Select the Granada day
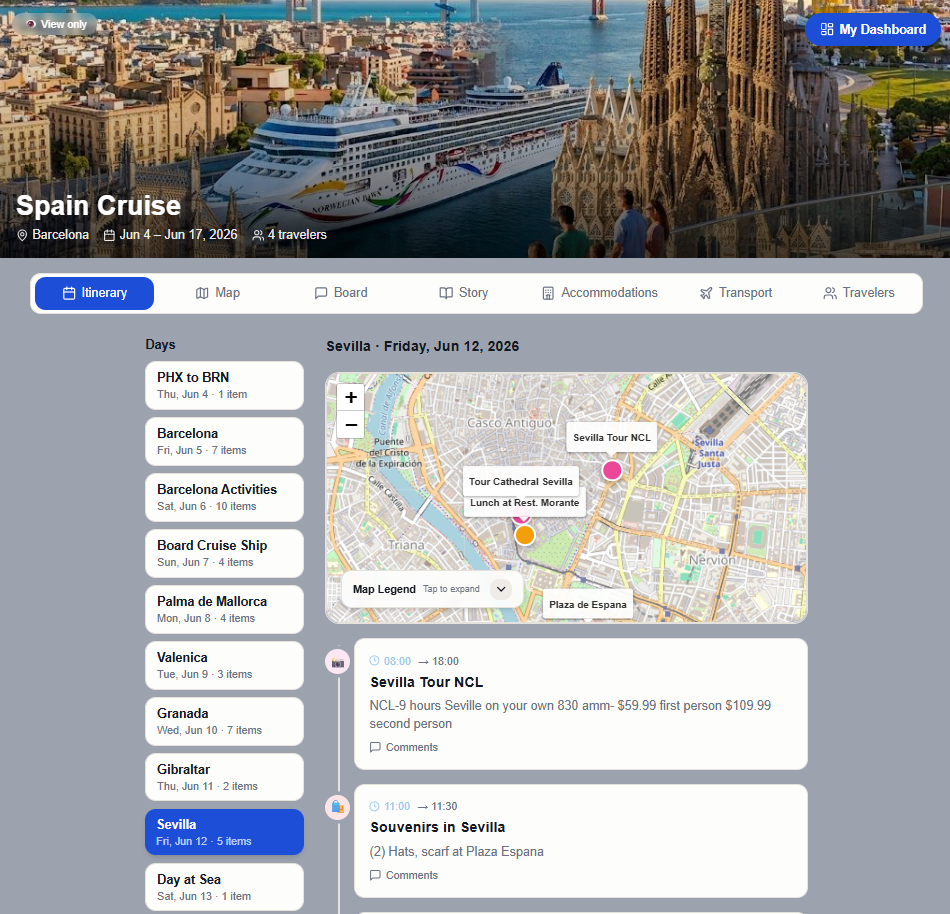The height and width of the screenshot is (914, 950). tap(224, 721)
